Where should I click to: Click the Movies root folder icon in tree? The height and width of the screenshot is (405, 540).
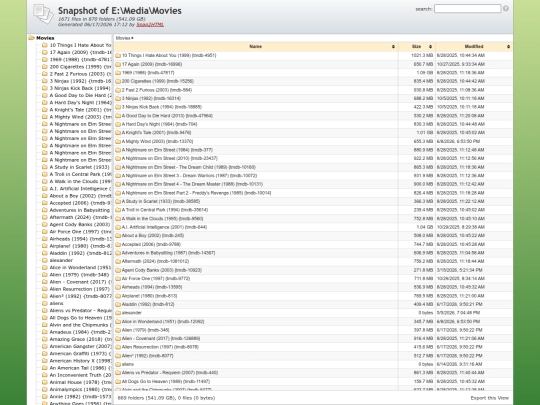[x=32, y=38]
